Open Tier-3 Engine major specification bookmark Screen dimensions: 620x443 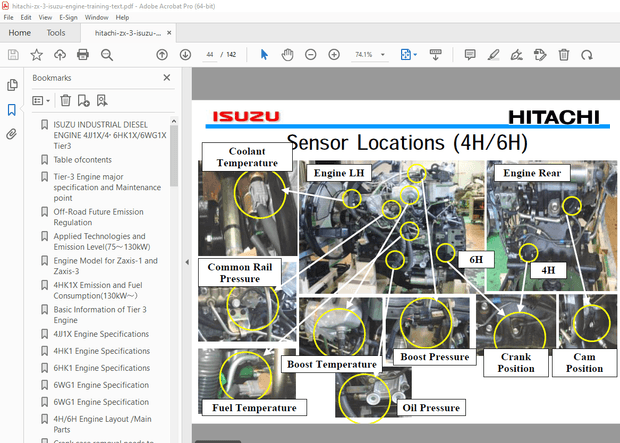[107, 187]
